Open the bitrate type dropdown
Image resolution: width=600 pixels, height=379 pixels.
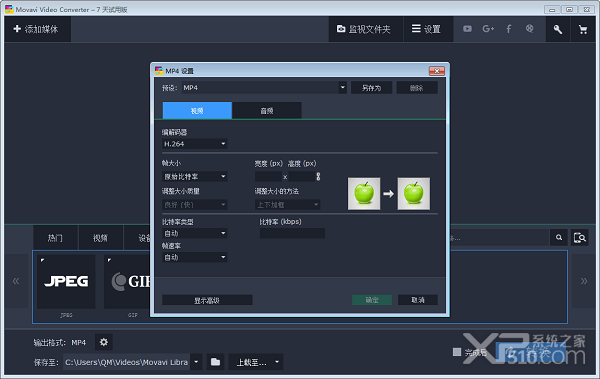pos(195,233)
